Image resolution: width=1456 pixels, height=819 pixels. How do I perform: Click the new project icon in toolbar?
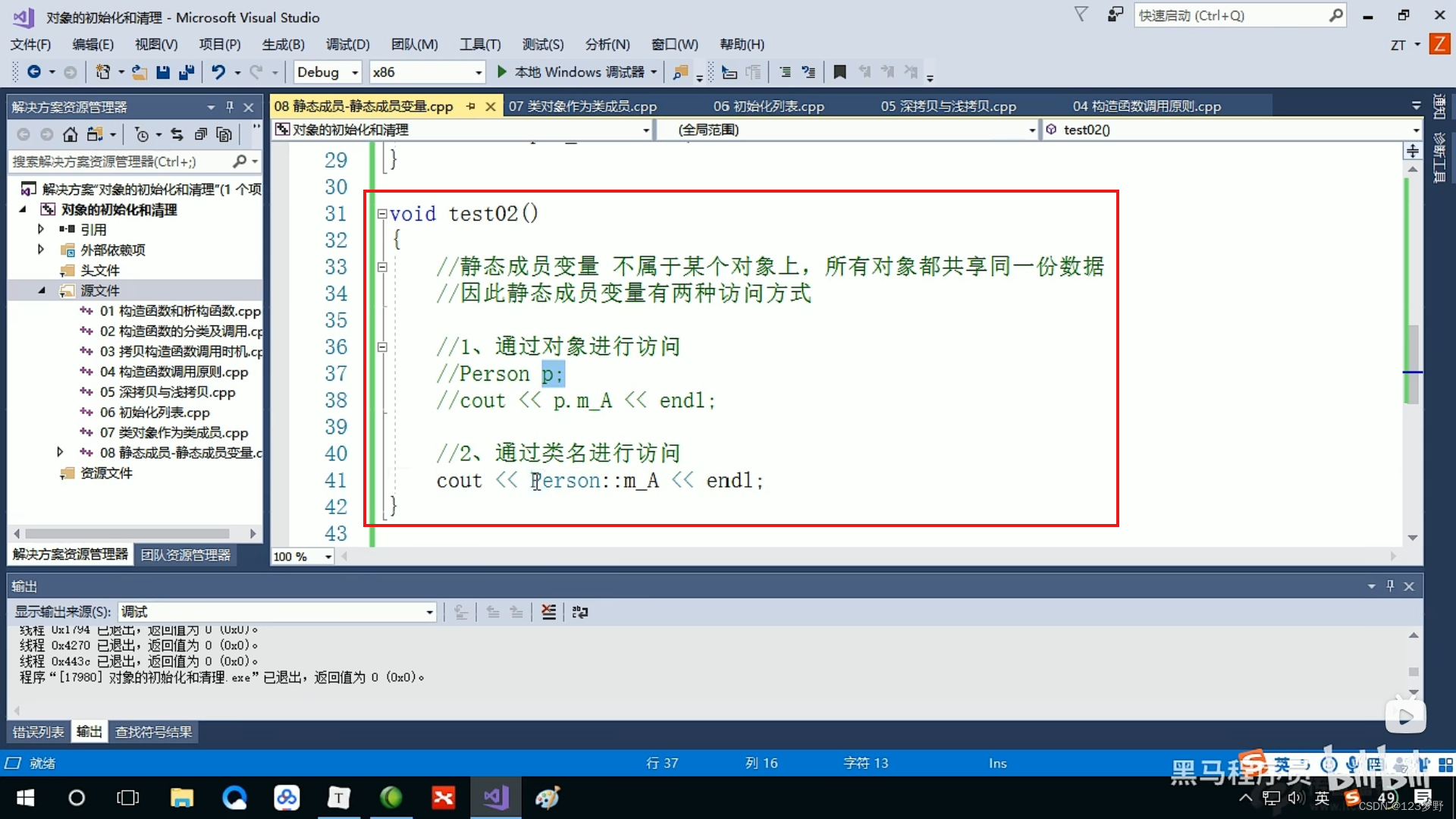tap(102, 72)
